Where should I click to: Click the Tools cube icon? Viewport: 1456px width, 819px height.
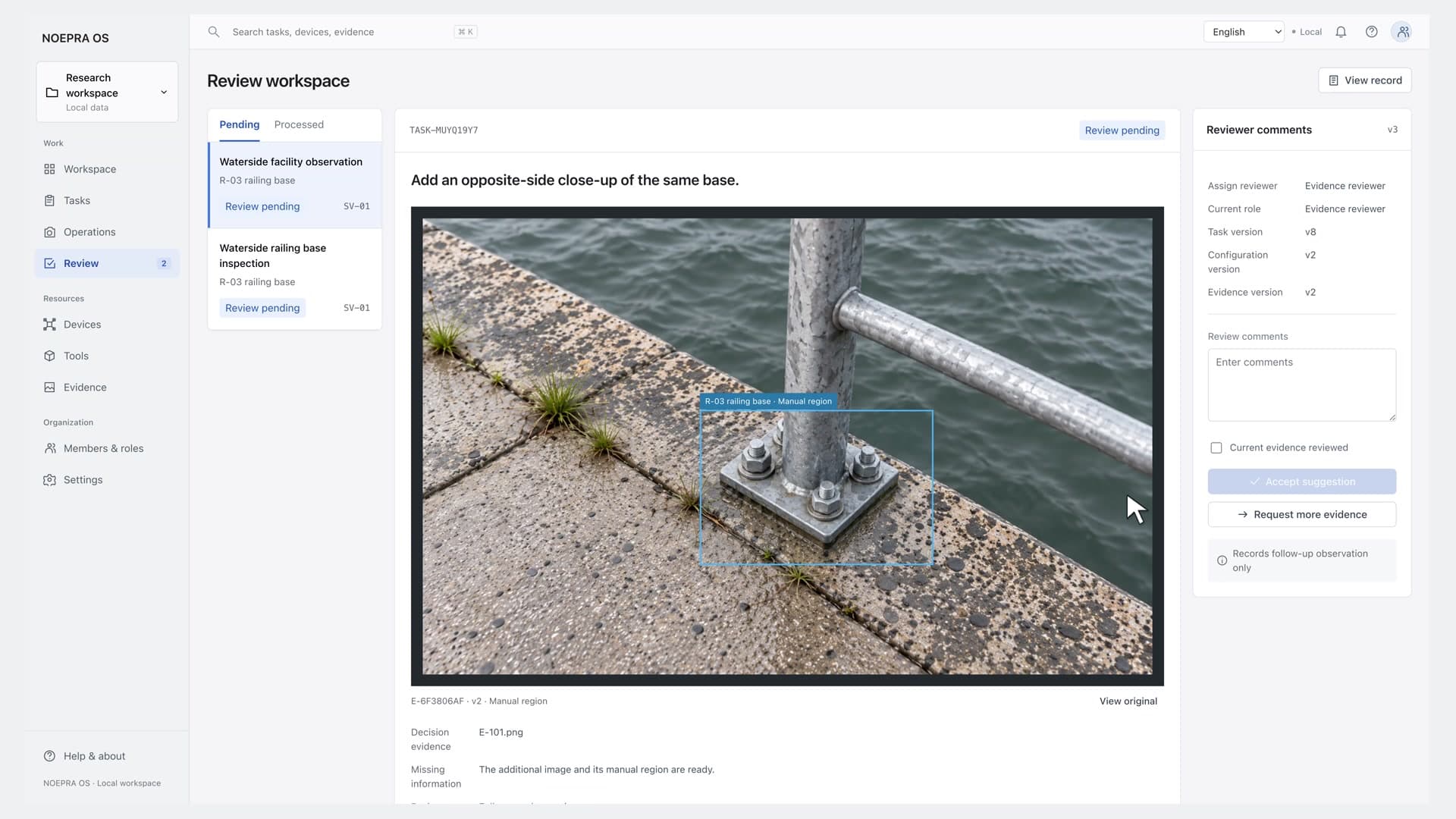49,356
